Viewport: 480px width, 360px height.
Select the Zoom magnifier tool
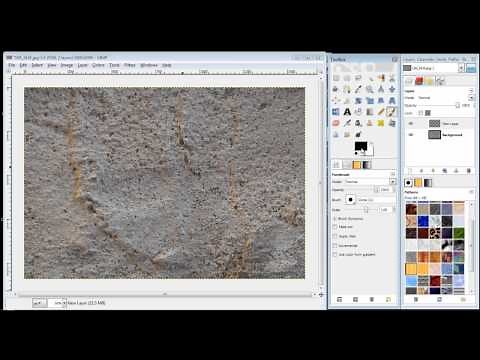point(370,89)
